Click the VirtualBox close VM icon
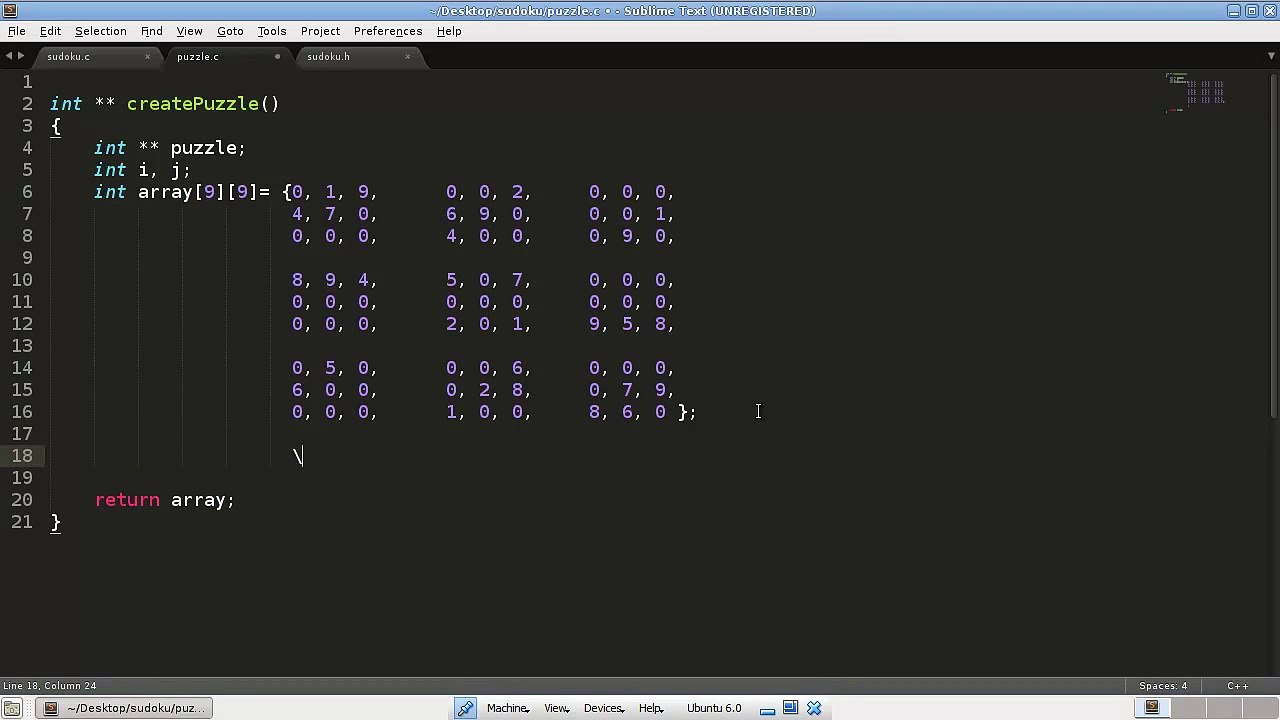 [814, 708]
